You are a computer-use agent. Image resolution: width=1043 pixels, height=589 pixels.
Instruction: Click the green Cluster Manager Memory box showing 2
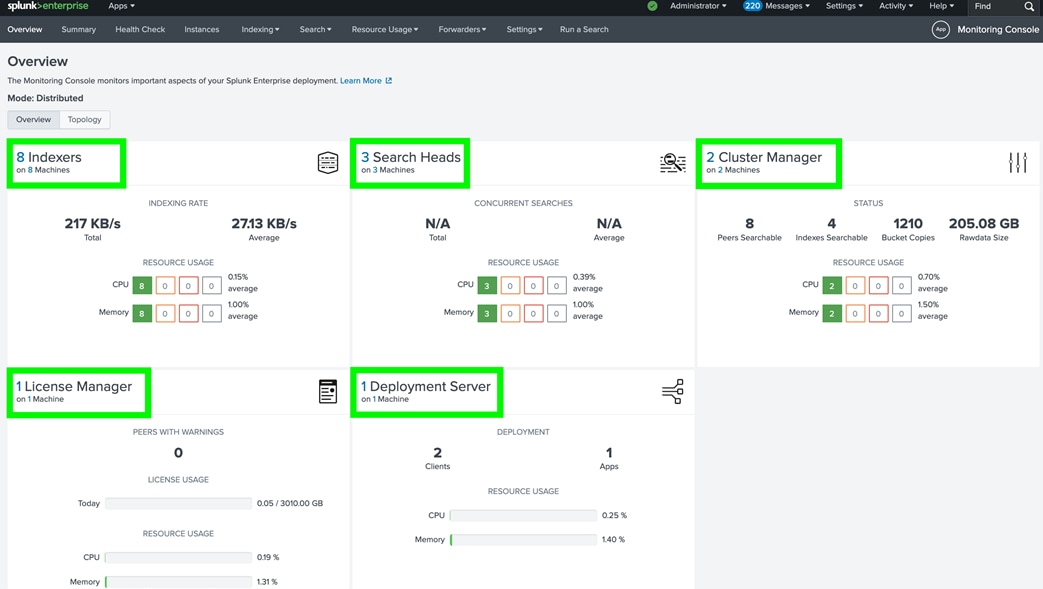(x=831, y=313)
